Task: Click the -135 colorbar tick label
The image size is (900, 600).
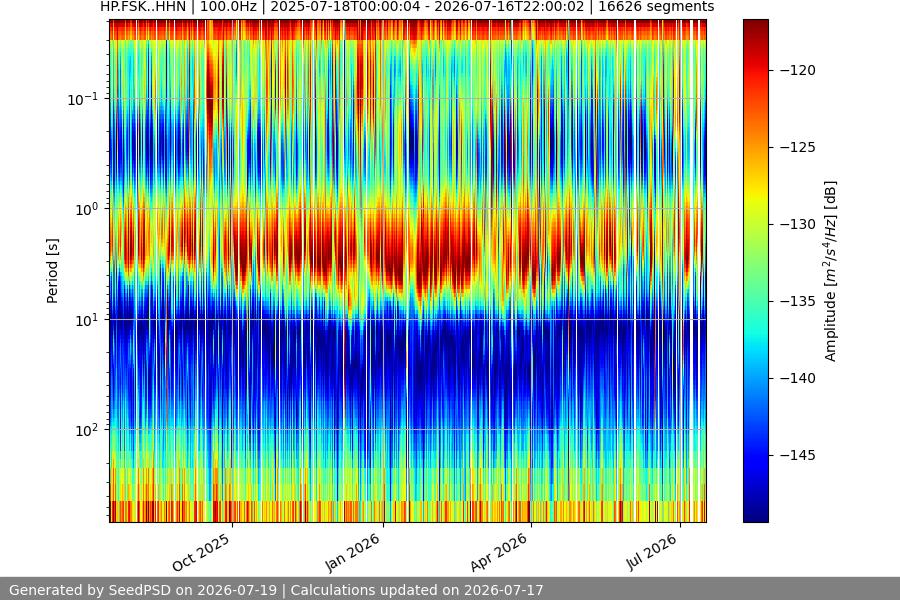Action: pos(798,301)
